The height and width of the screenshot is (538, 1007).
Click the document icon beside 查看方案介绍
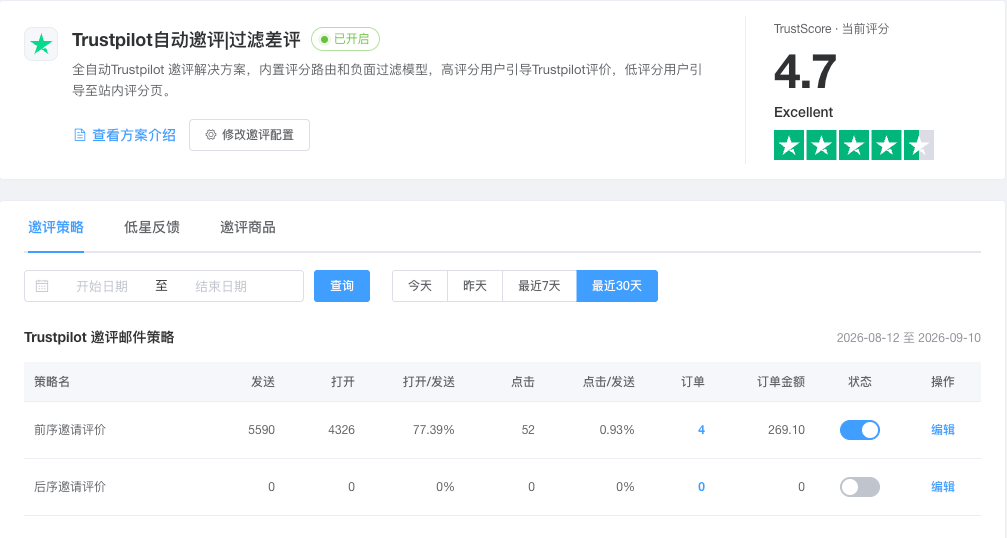(80, 135)
